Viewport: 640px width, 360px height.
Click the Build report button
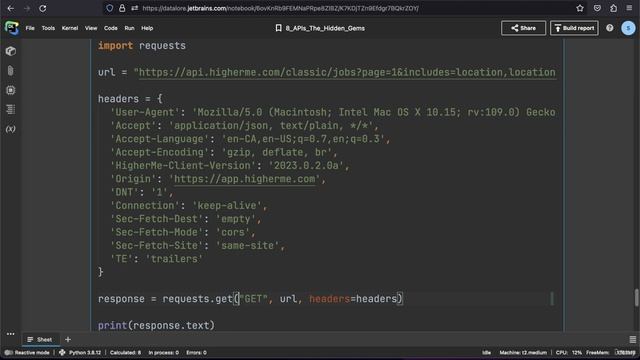click(x=574, y=28)
